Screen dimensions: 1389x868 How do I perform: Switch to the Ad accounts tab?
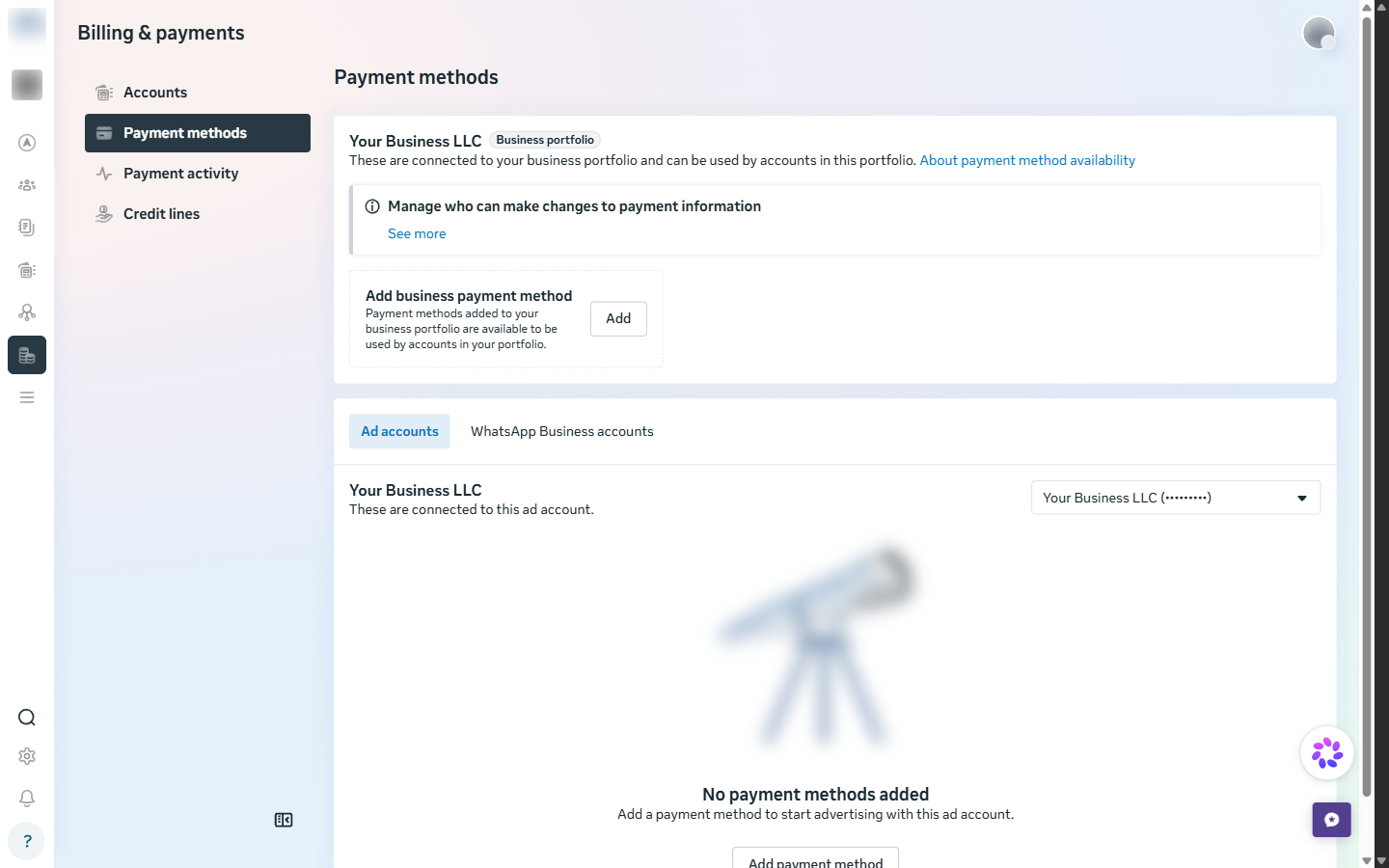coord(399,431)
